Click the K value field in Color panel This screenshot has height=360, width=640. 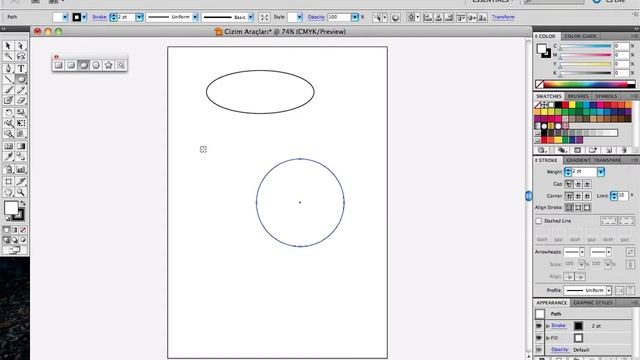(621, 73)
